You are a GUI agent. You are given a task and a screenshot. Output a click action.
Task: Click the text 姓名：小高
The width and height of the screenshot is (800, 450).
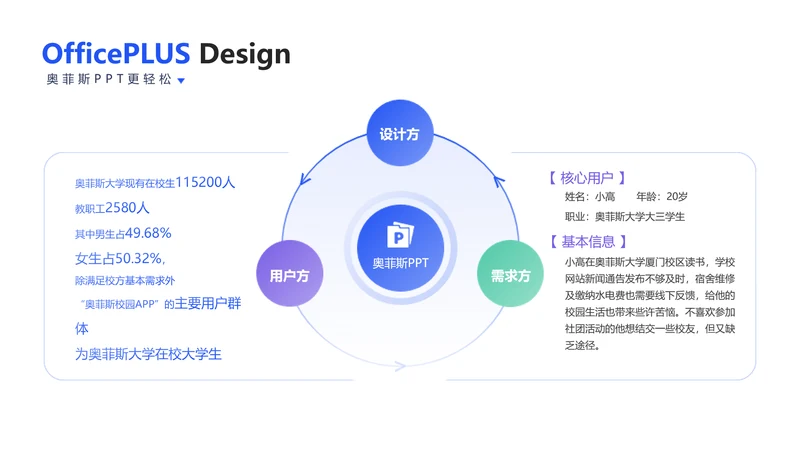[x=590, y=196]
